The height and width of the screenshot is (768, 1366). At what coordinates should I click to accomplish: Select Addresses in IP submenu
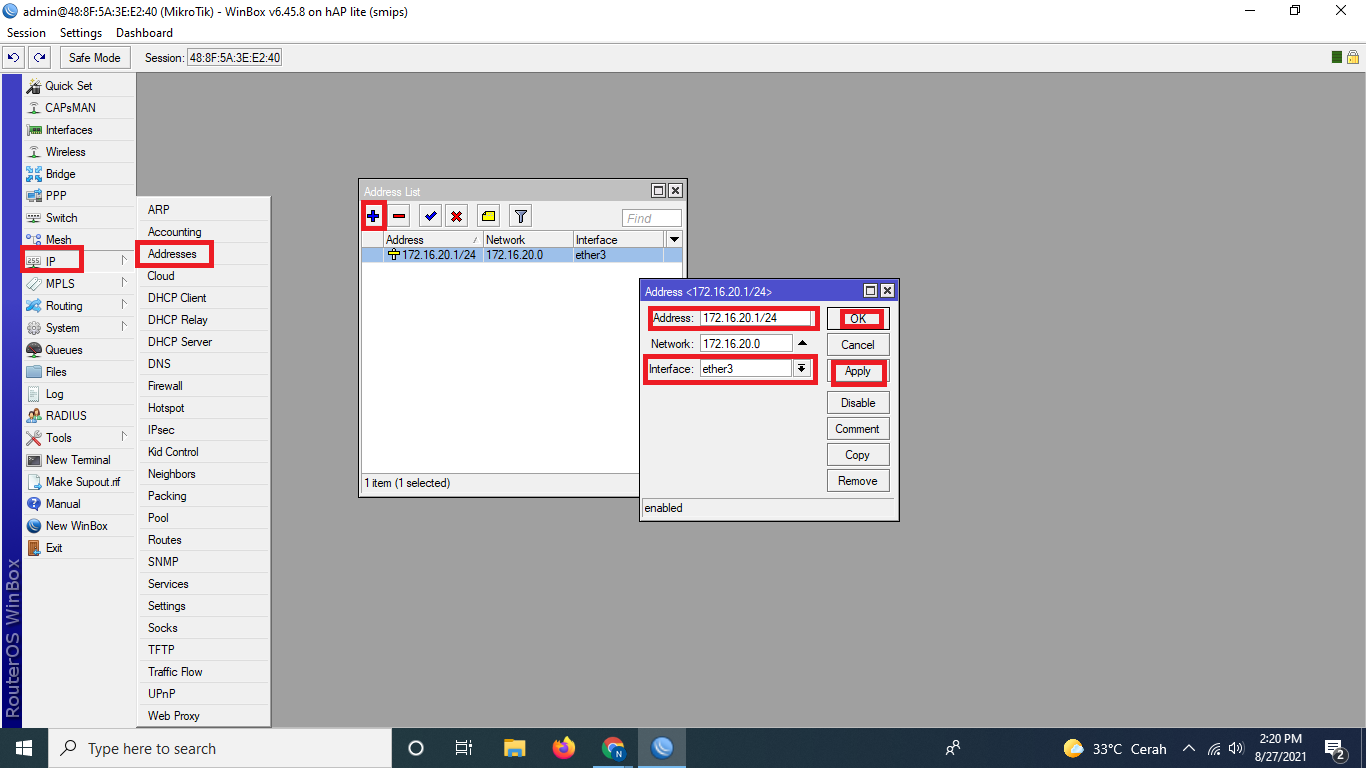(x=204, y=254)
